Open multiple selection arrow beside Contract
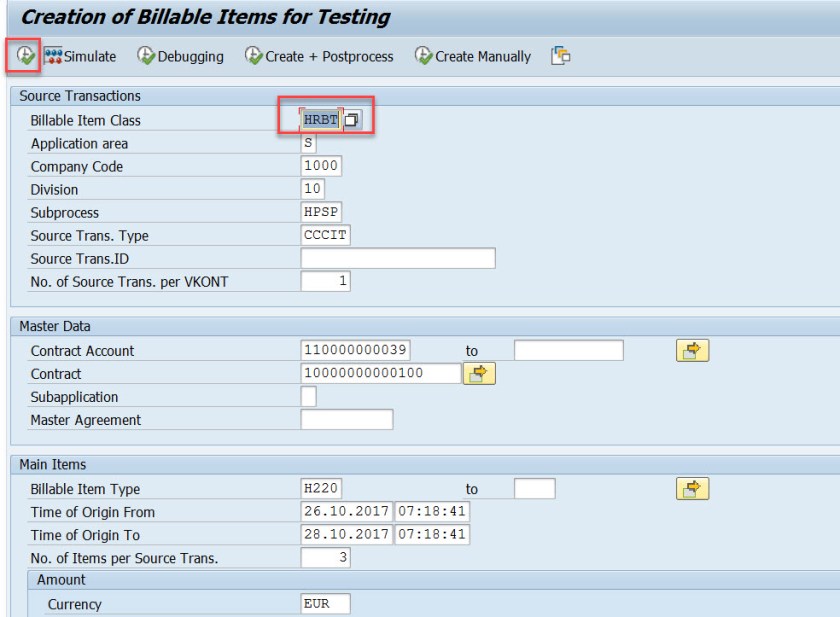 pyautogui.click(x=479, y=373)
